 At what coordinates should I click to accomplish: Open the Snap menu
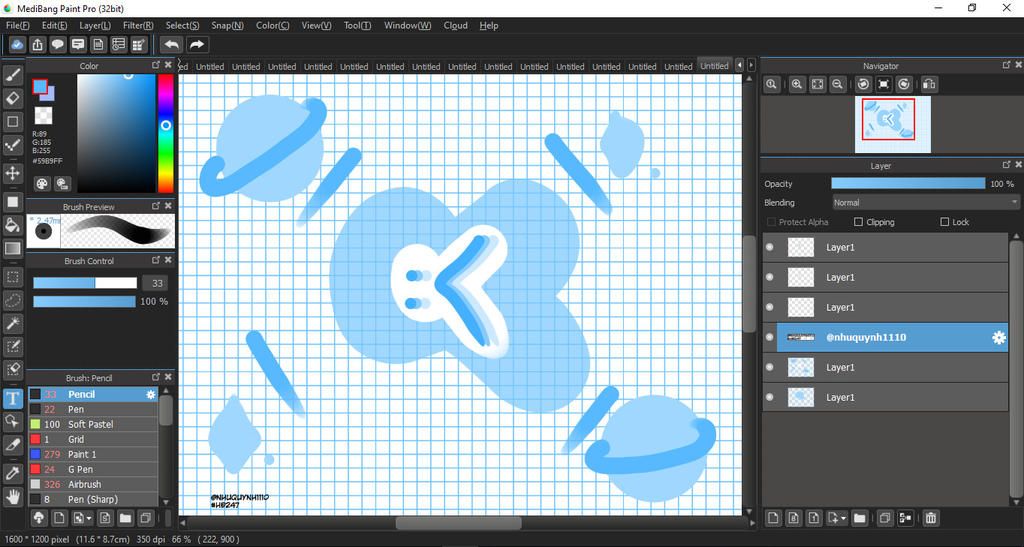(227, 25)
